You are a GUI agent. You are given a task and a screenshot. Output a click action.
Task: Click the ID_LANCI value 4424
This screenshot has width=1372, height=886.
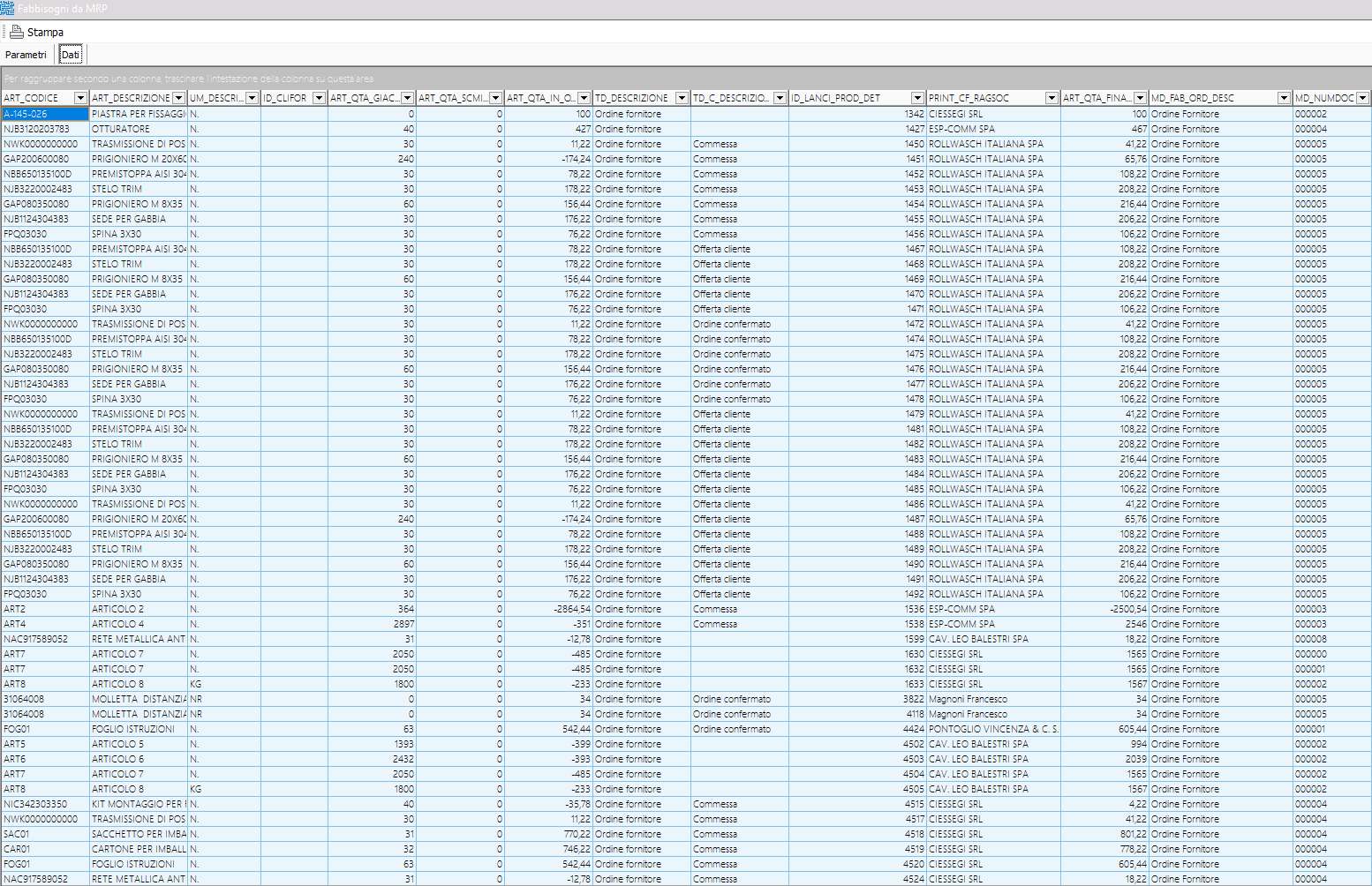[x=857, y=729]
